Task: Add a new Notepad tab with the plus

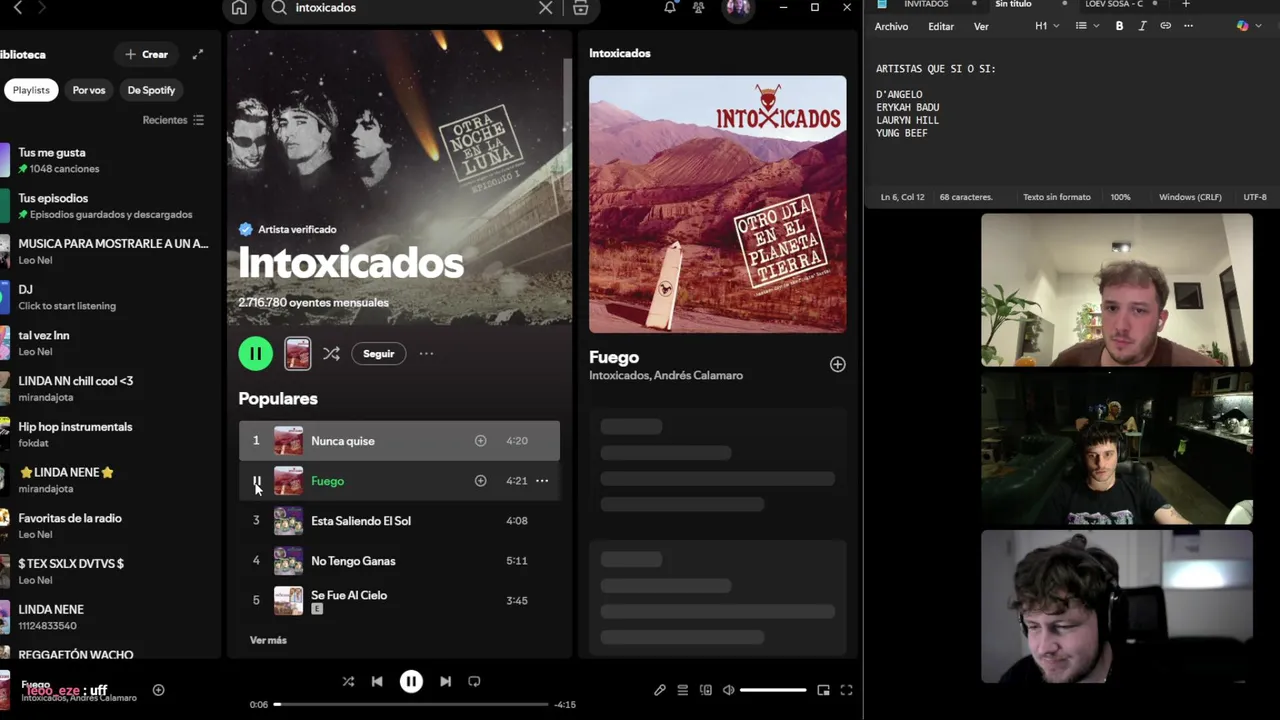Action: 1186,4
